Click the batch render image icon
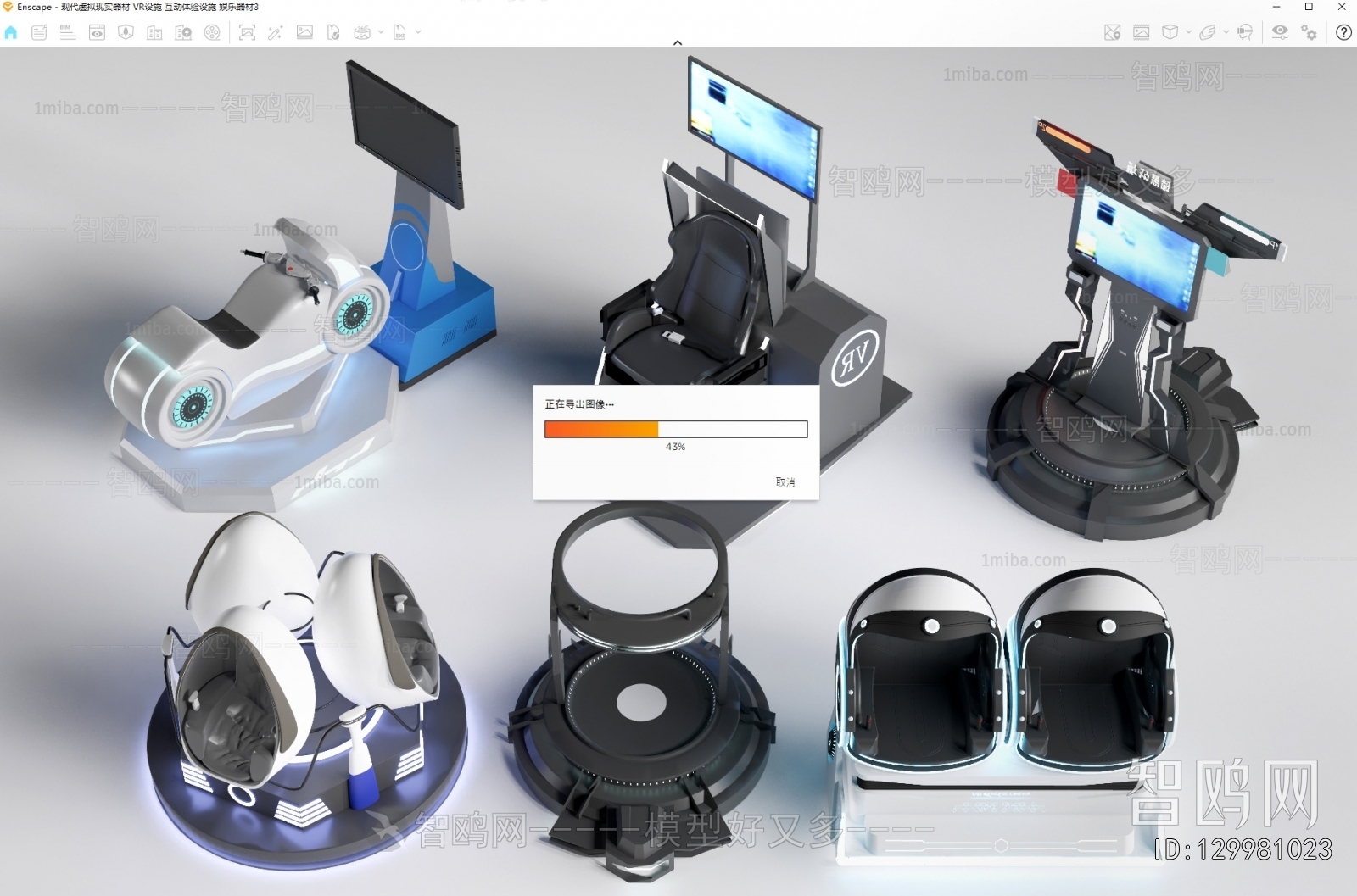This screenshot has width=1357, height=896. tap(304, 32)
